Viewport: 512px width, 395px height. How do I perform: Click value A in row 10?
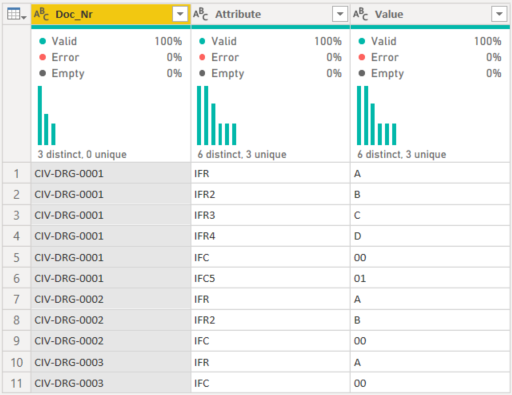[x=430, y=362]
